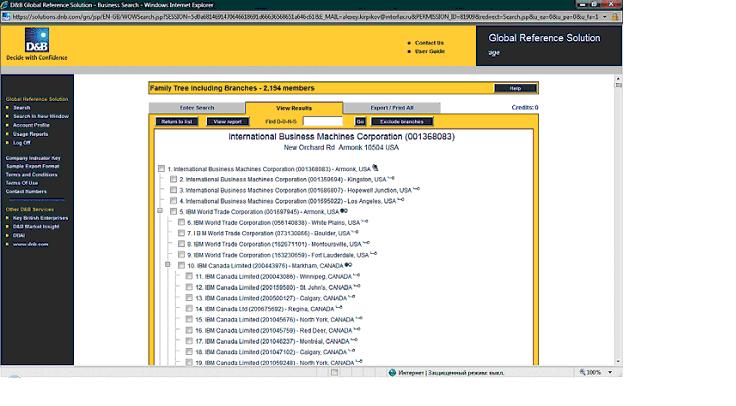Viewport: 736px width, 406px height.
Task: Click the browser URL address field
Action: [x=305, y=16]
